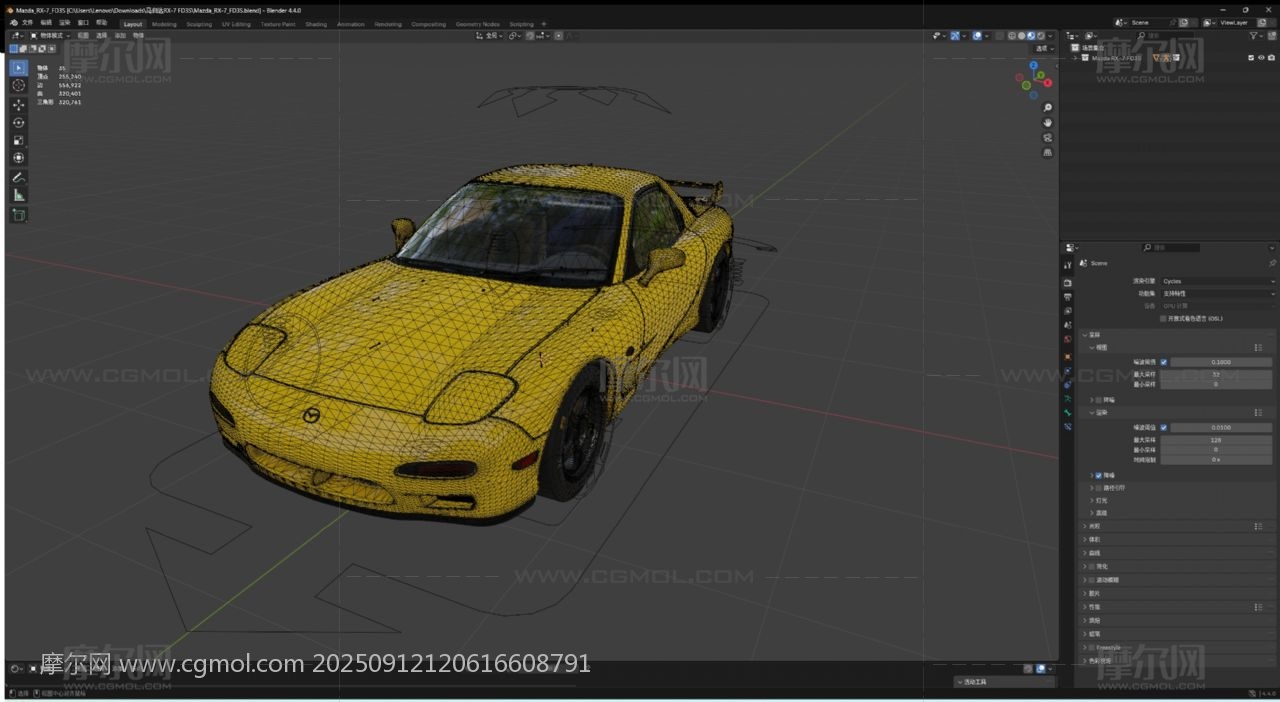This screenshot has width=1280, height=702.
Task: Toggle Open Shading Language (OSL) checkbox
Action: (1163, 319)
